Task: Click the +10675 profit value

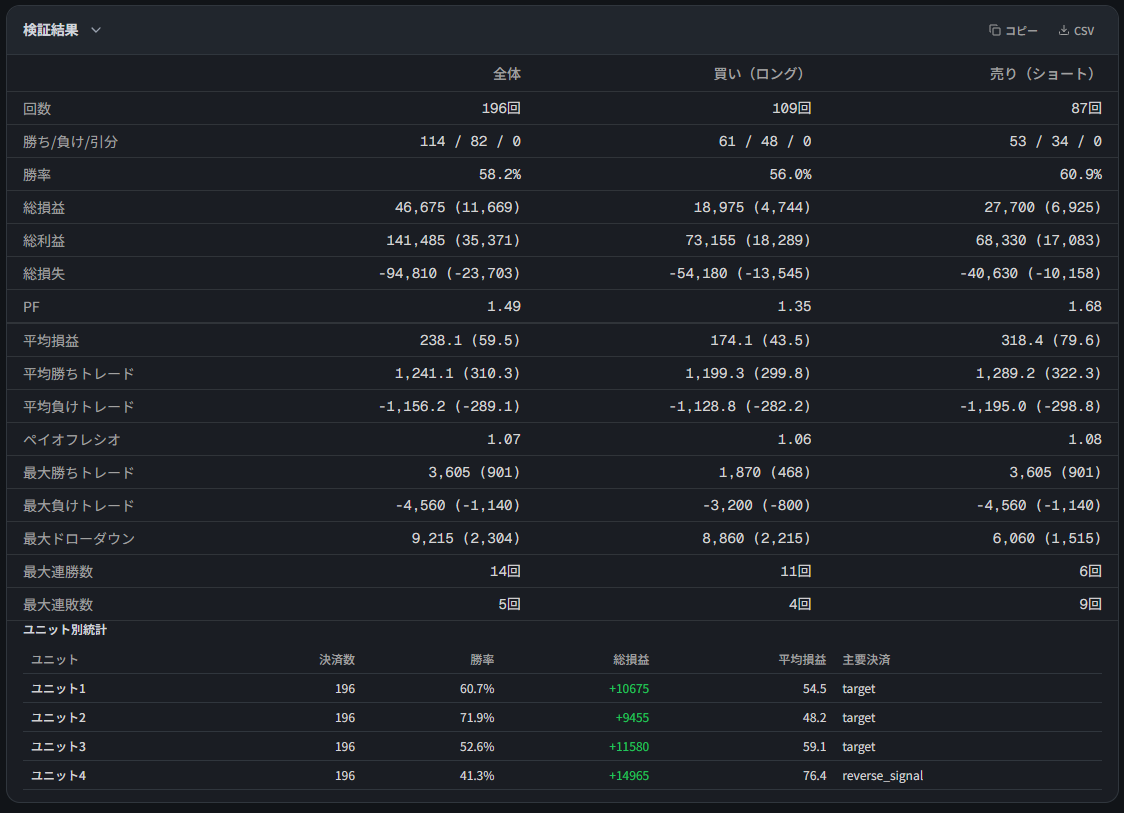Action: click(x=629, y=688)
